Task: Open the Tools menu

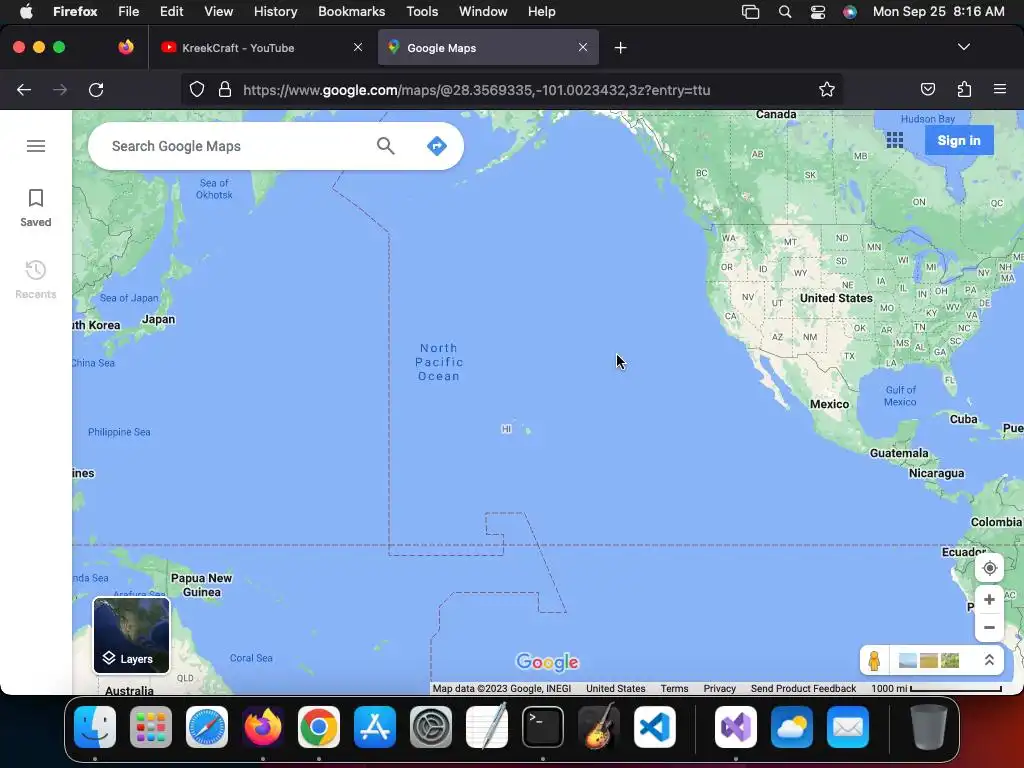Action: pyautogui.click(x=422, y=12)
